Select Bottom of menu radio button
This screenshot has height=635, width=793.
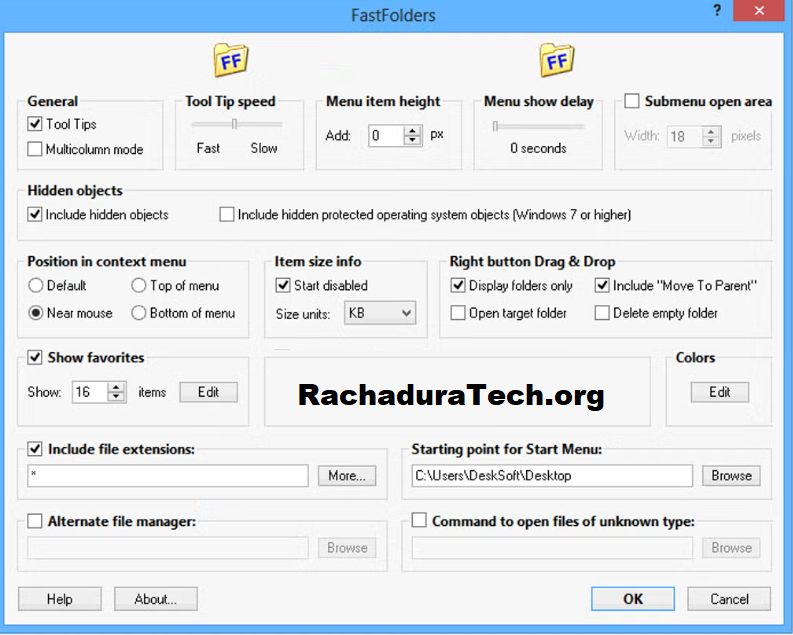coord(139,313)
